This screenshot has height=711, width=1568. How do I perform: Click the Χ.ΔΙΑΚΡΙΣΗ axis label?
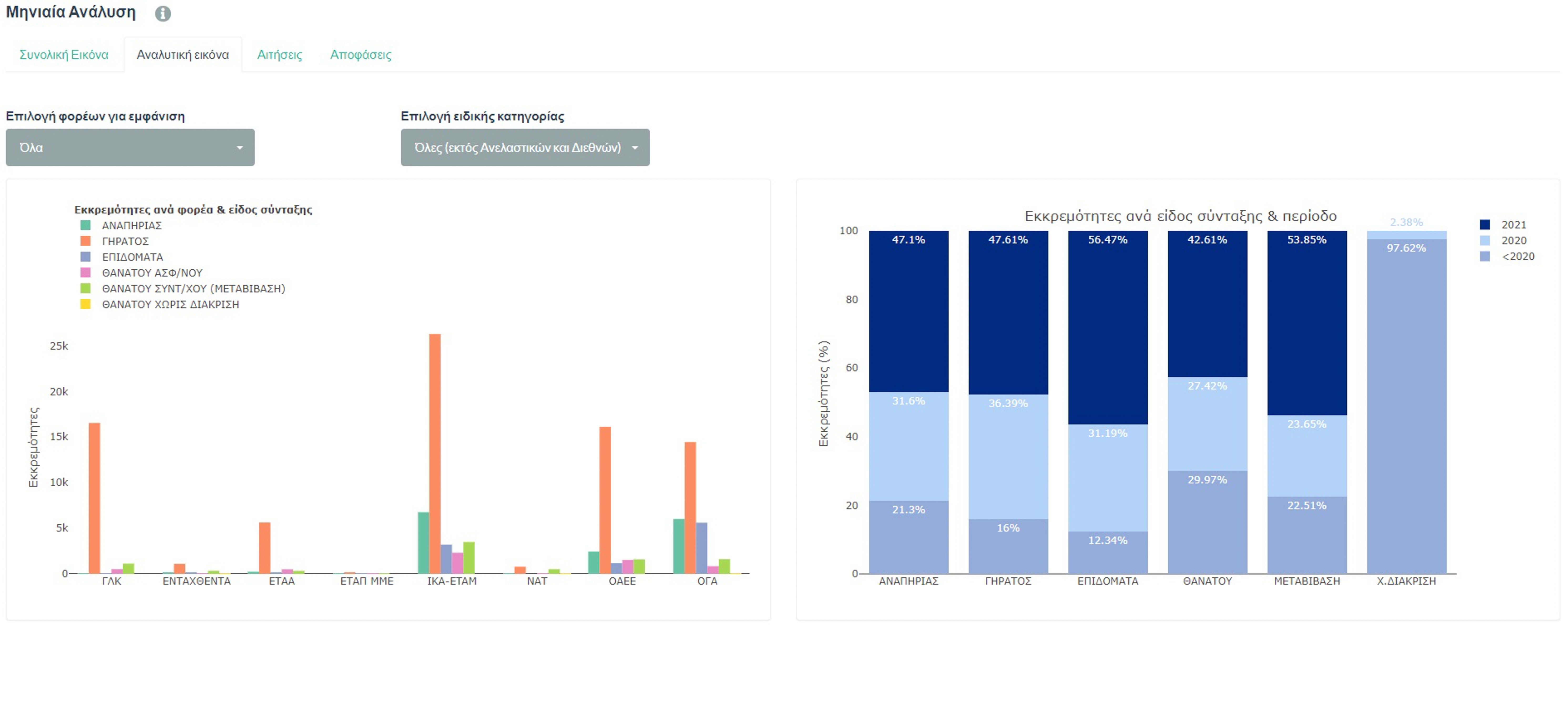coord(1407,581)
